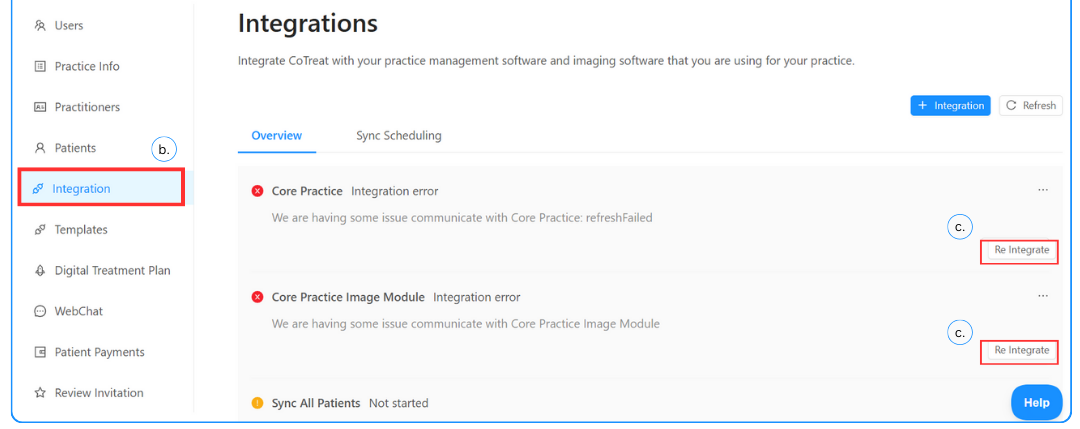Open Digital Treatment Plan settings
This screenshot has width=1080, height=429.
click(x=112, y=270)
